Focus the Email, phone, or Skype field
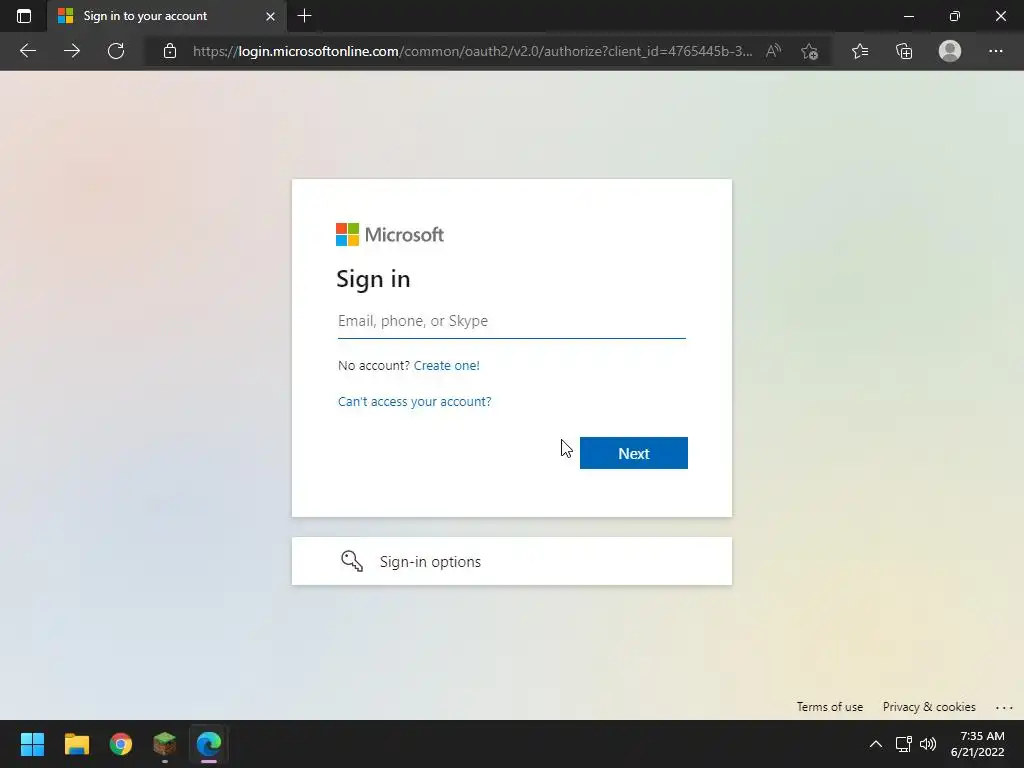Screen dimensions: 1024x768 [511, 321]
